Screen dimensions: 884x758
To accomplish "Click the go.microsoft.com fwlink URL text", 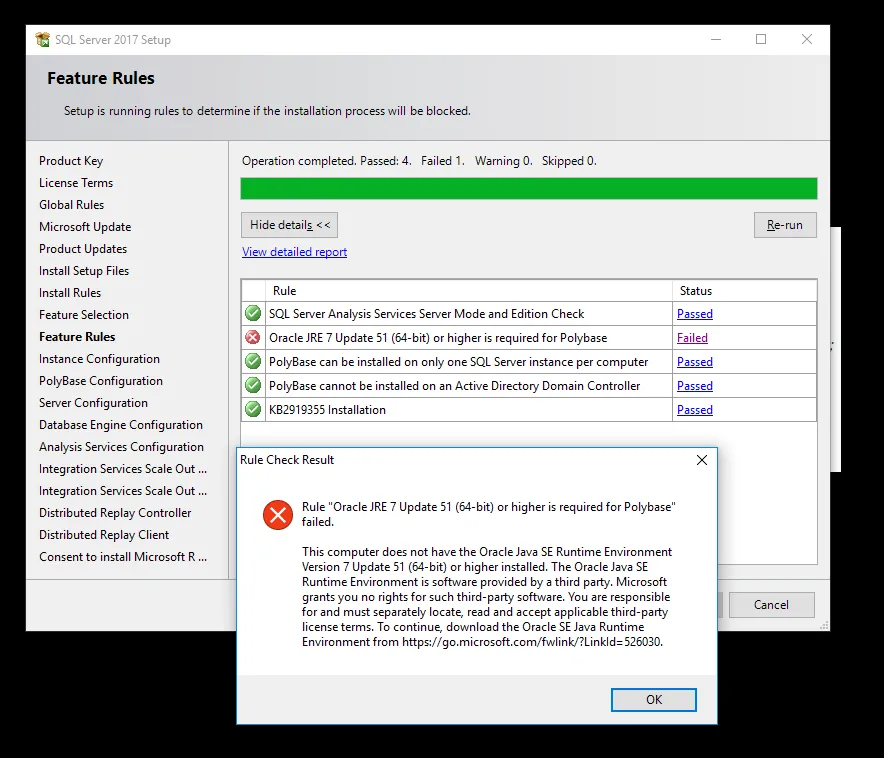I will [532, 642].
